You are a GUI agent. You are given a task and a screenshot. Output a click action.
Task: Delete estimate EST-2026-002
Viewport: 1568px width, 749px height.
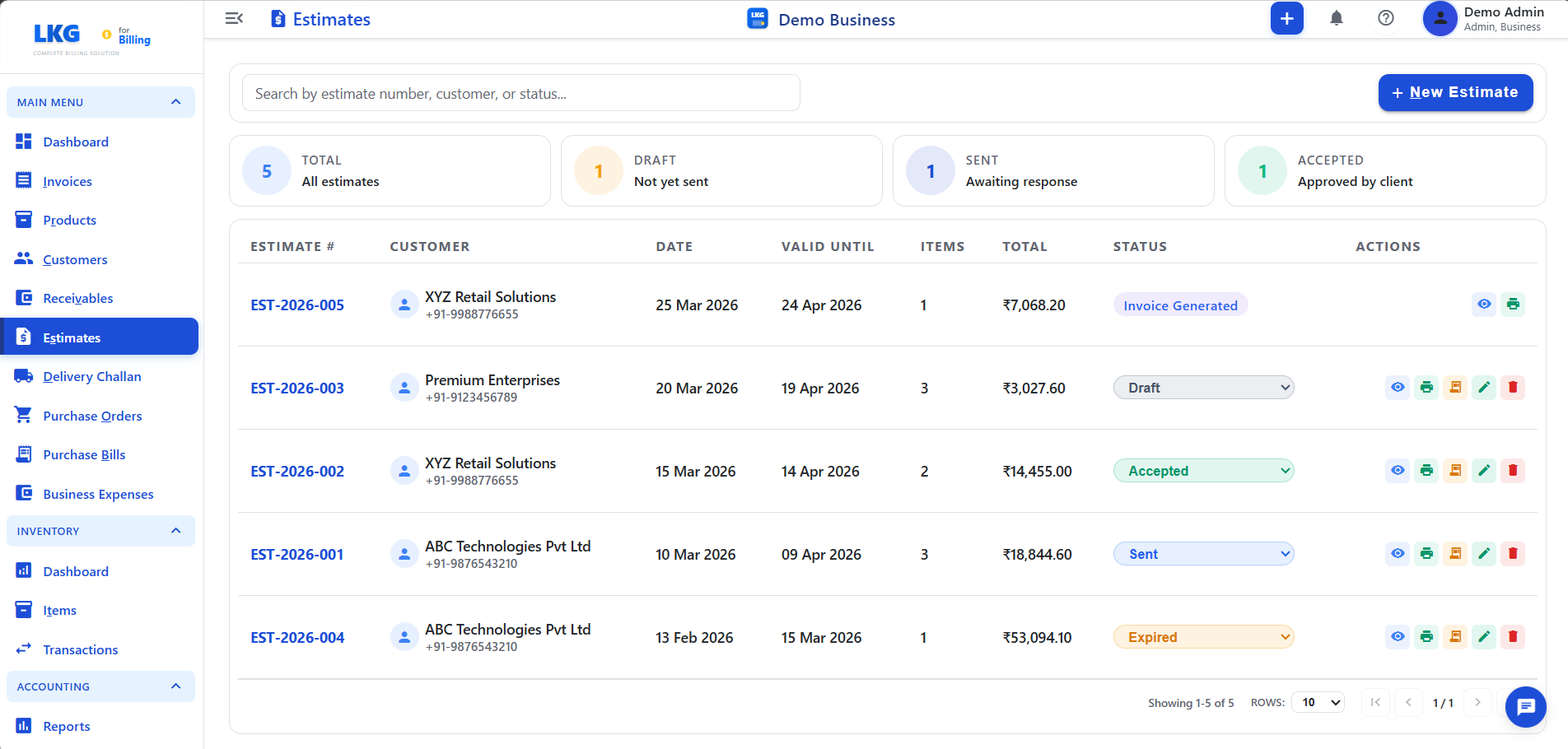click(x=1513, y=471)
